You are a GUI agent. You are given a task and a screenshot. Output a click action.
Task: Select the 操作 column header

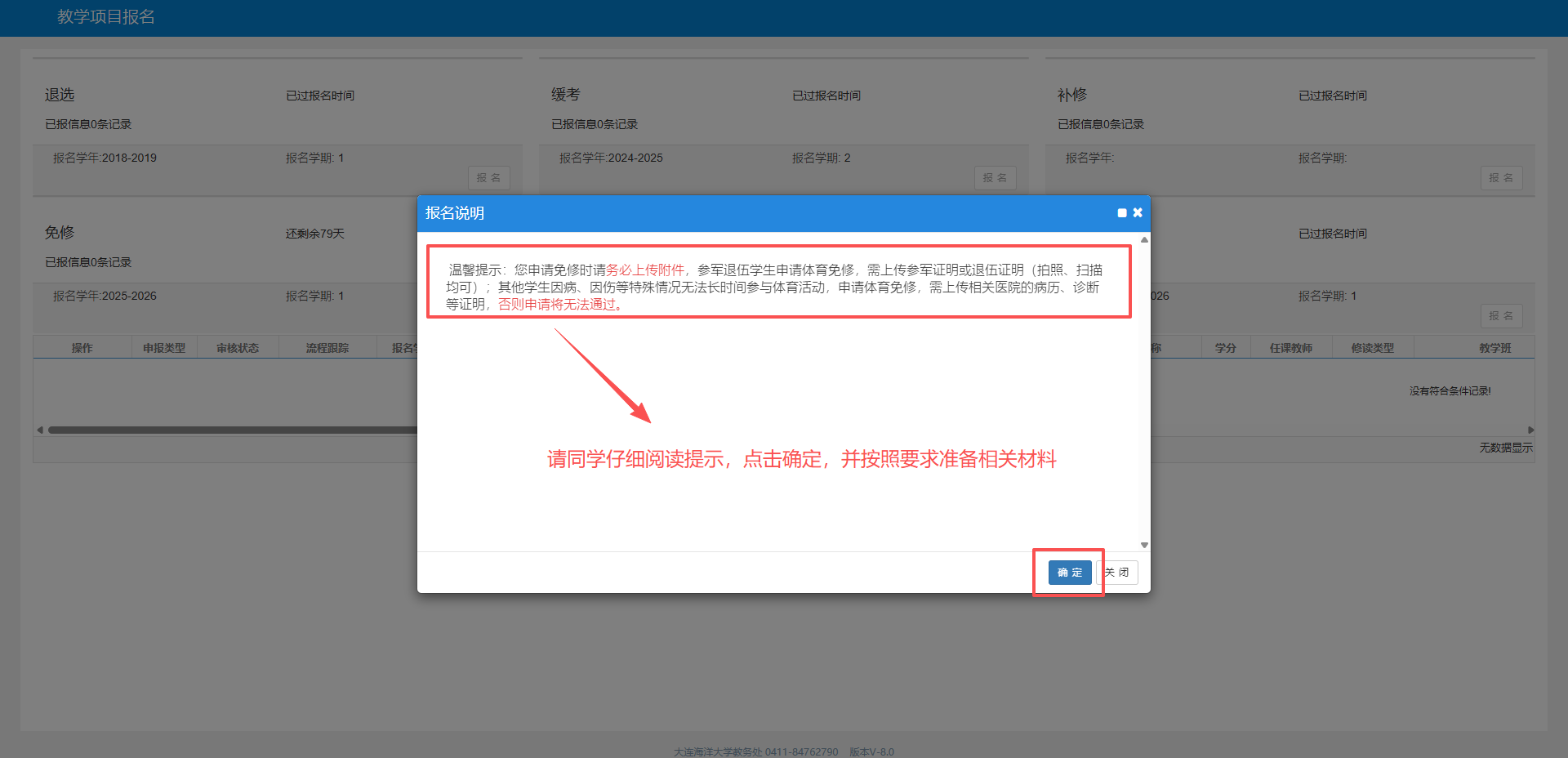tap(82, 348)
